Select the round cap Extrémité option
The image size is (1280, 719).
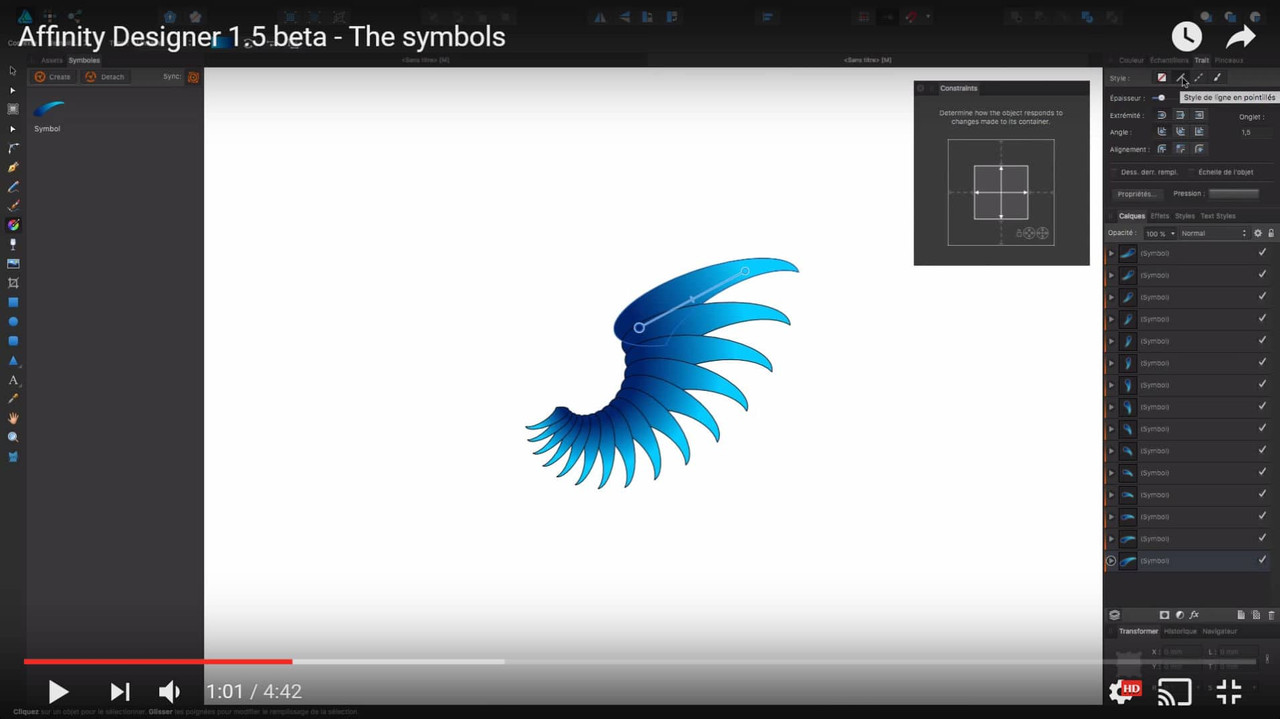1162,115
